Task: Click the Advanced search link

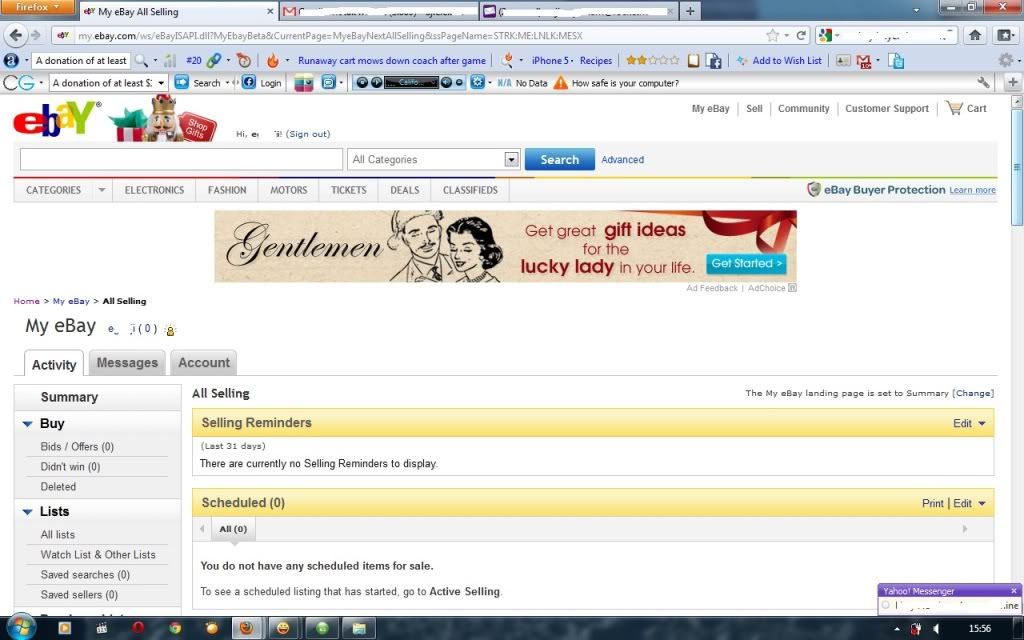Action: click(622, 159)
